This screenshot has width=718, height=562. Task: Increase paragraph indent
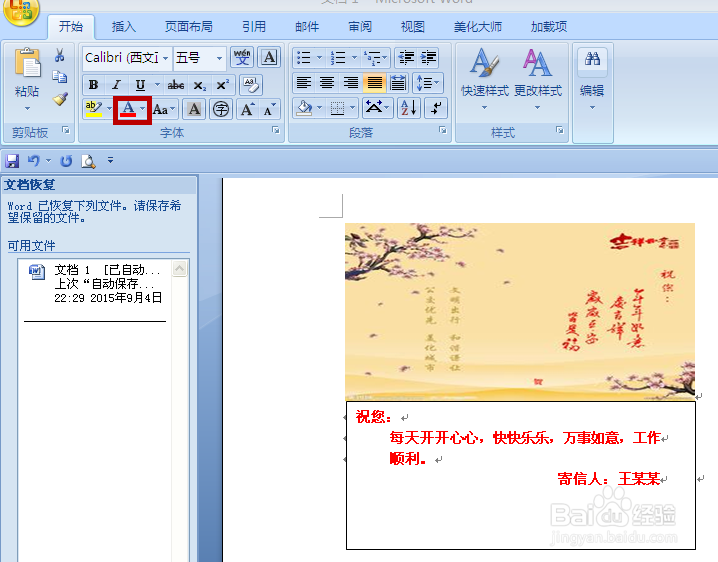(429, 58)
